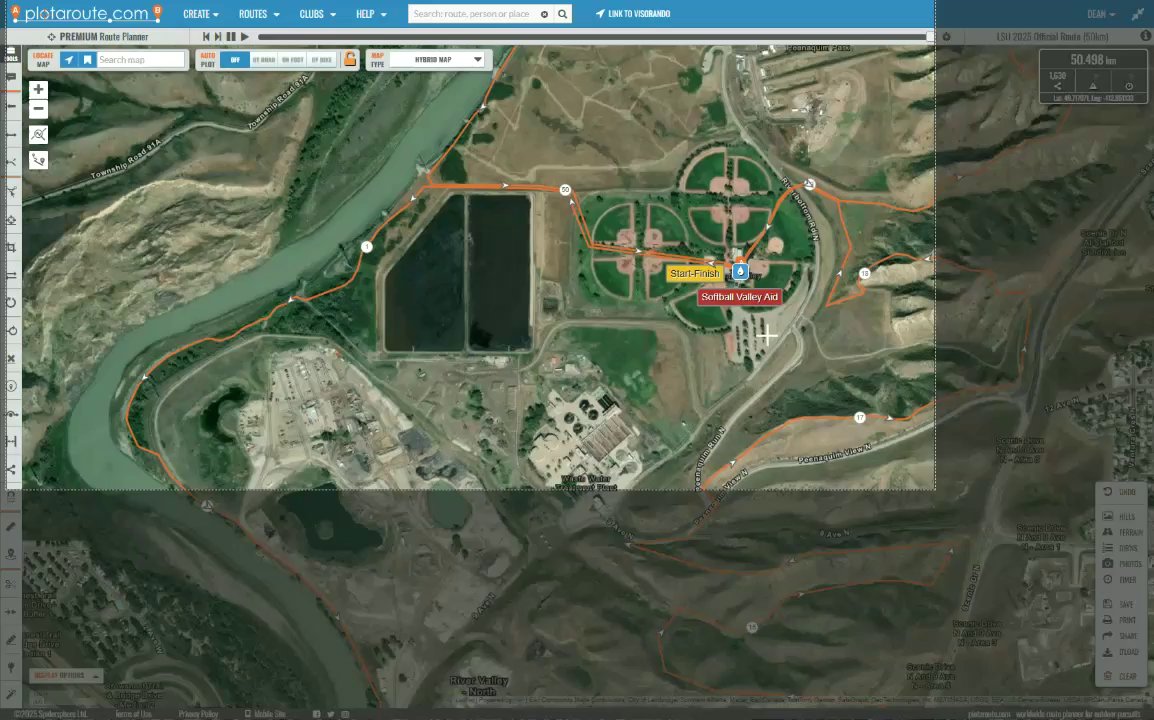Step forward in route playback
The width and height of the screenshot is (1154, 720).
click(218, 36)
